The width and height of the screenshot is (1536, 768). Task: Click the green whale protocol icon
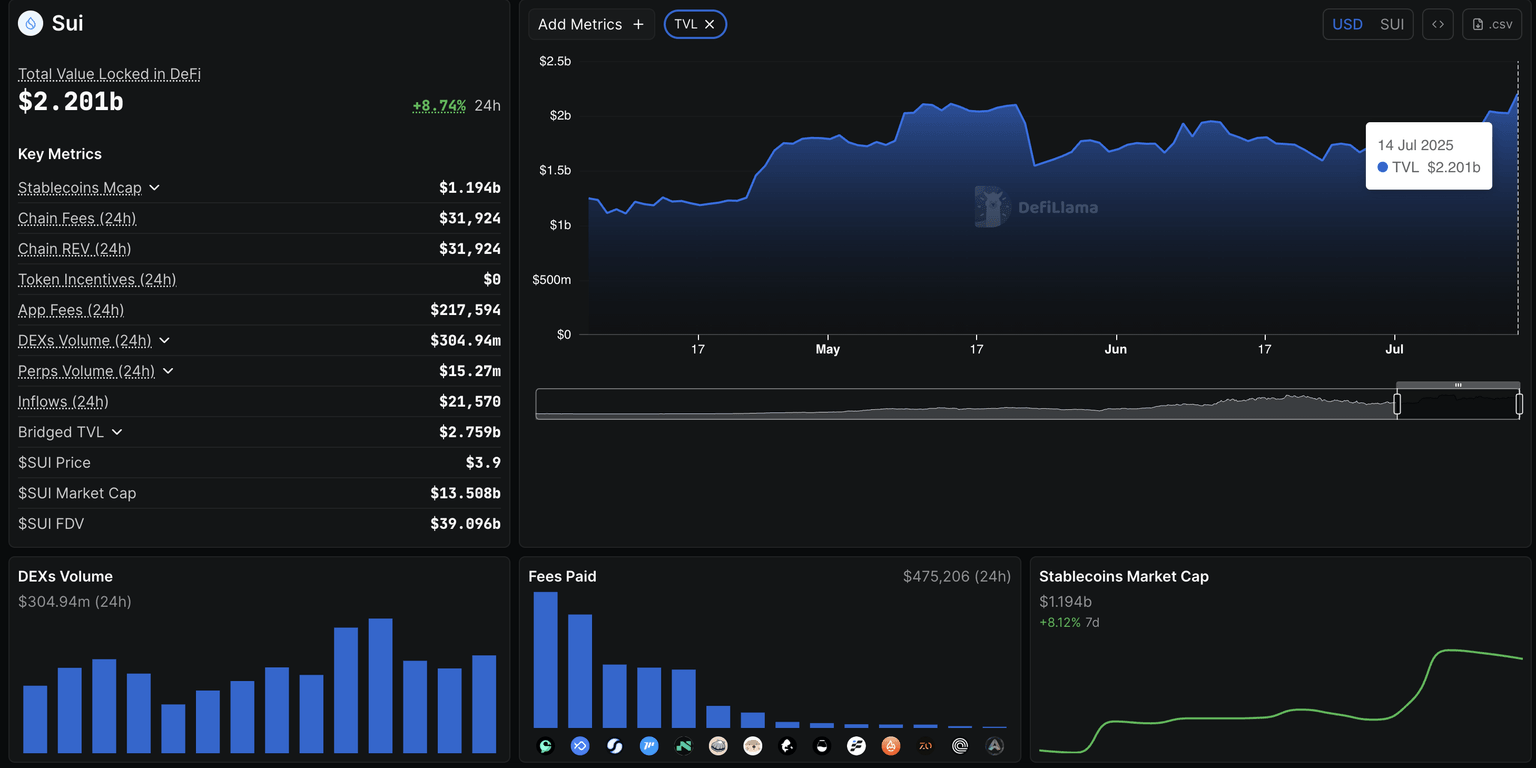click(x=545, y=745)
